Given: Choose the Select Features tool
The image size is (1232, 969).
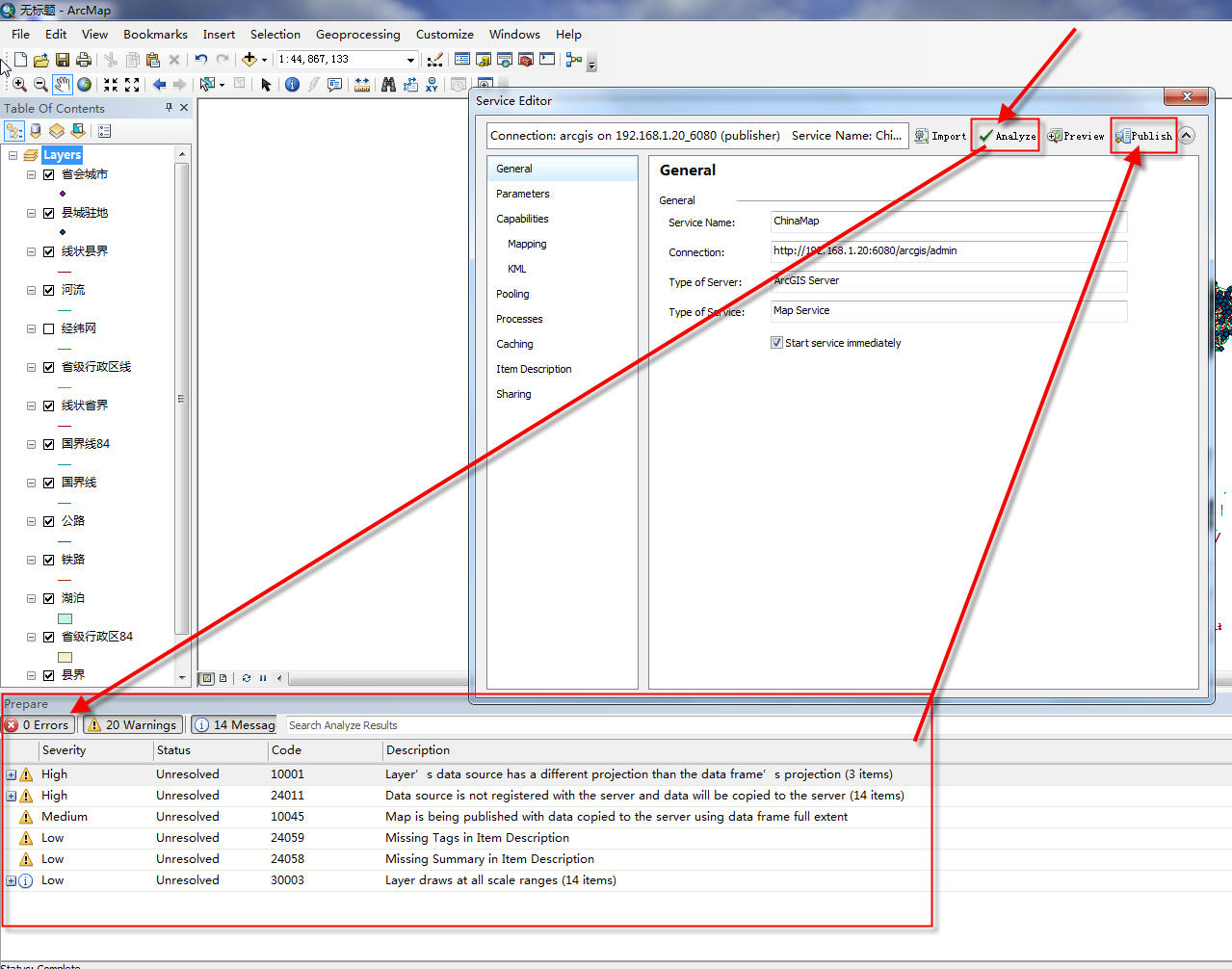Looking at the screenshot, I should tap(207, 85).
